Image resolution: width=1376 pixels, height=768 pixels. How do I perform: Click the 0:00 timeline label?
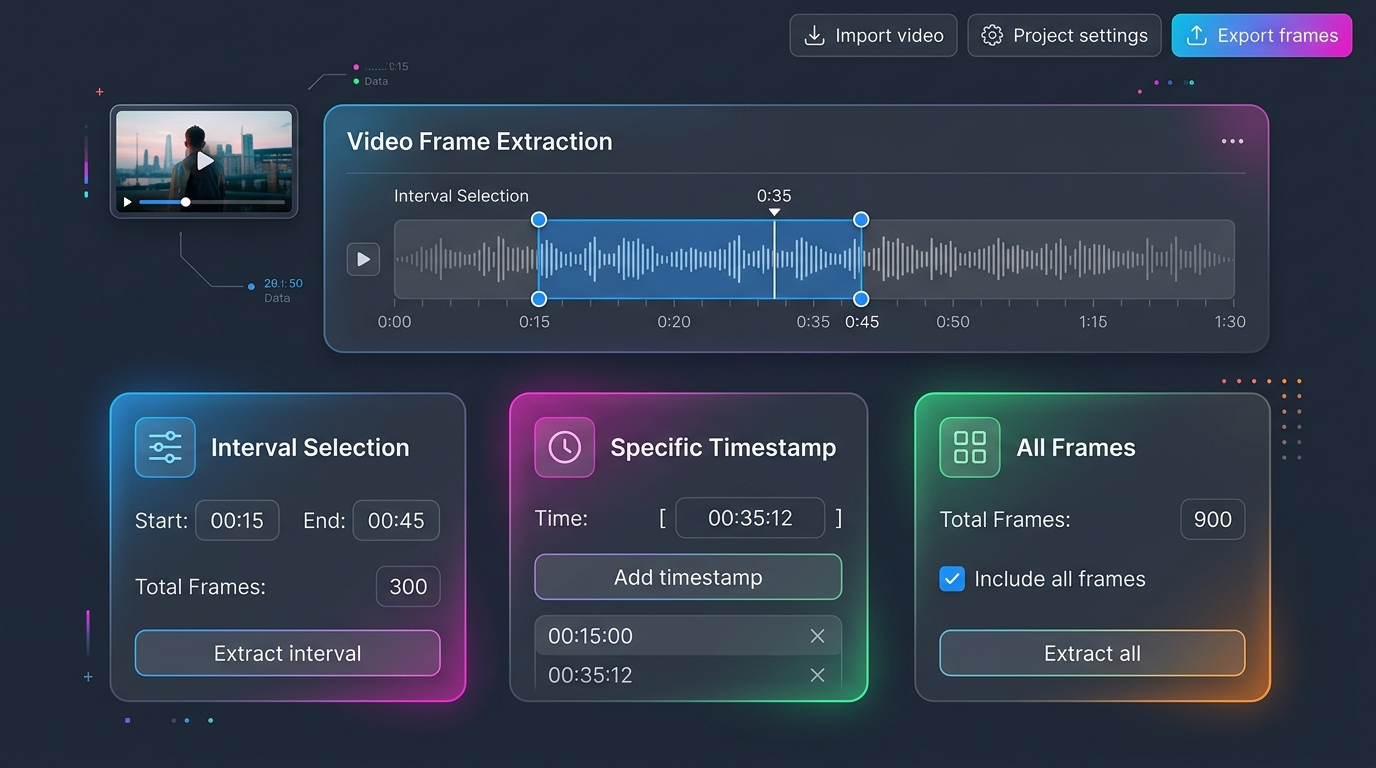pos(394,322)
